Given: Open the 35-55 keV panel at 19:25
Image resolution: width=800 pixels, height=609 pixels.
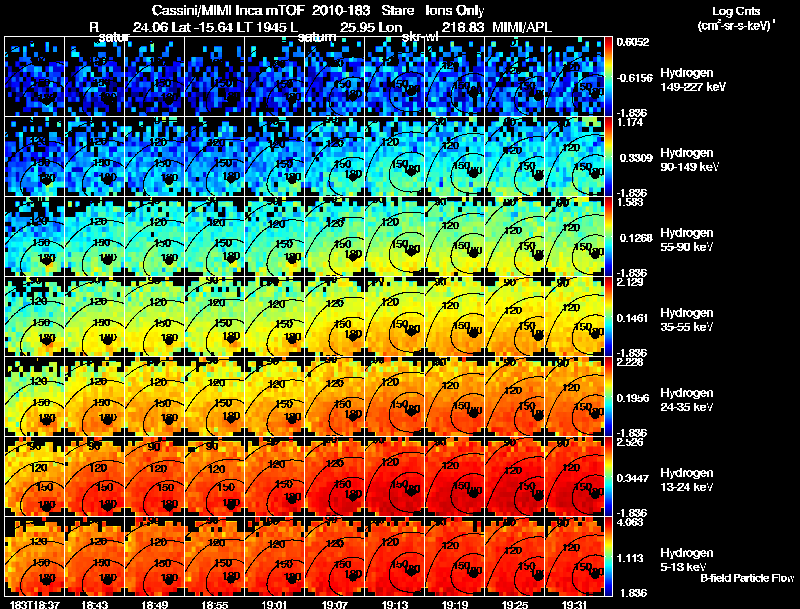Looking at the screenshot, I should [x=515, y=316].
